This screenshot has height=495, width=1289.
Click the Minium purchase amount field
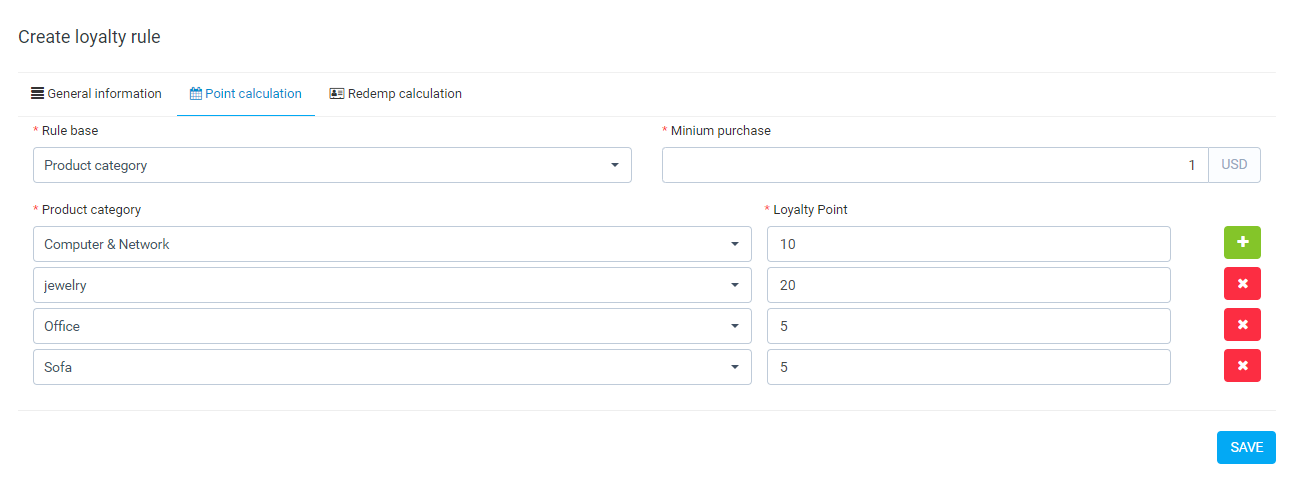(934, 166)
